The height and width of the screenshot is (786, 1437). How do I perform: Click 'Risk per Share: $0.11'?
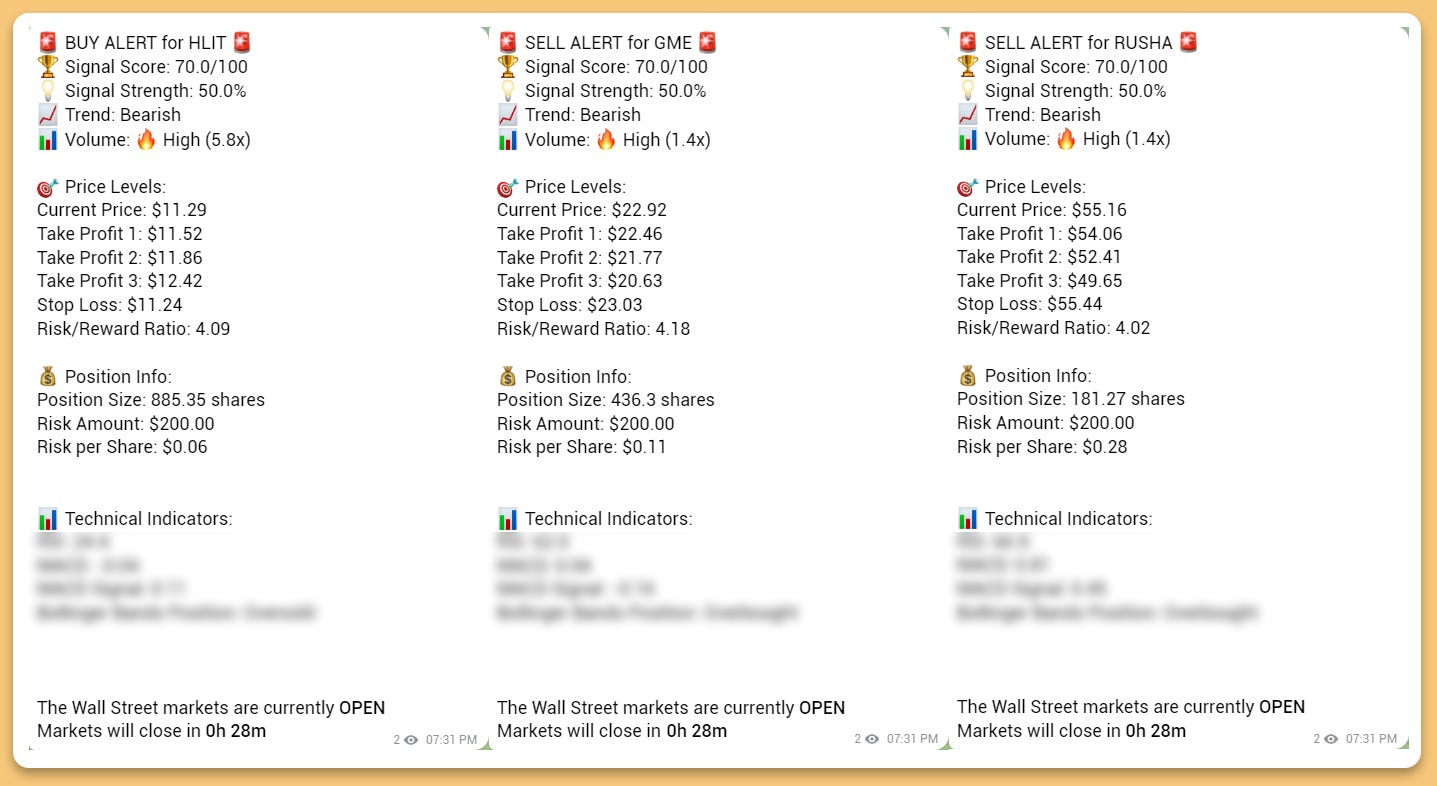click(582, 447)
